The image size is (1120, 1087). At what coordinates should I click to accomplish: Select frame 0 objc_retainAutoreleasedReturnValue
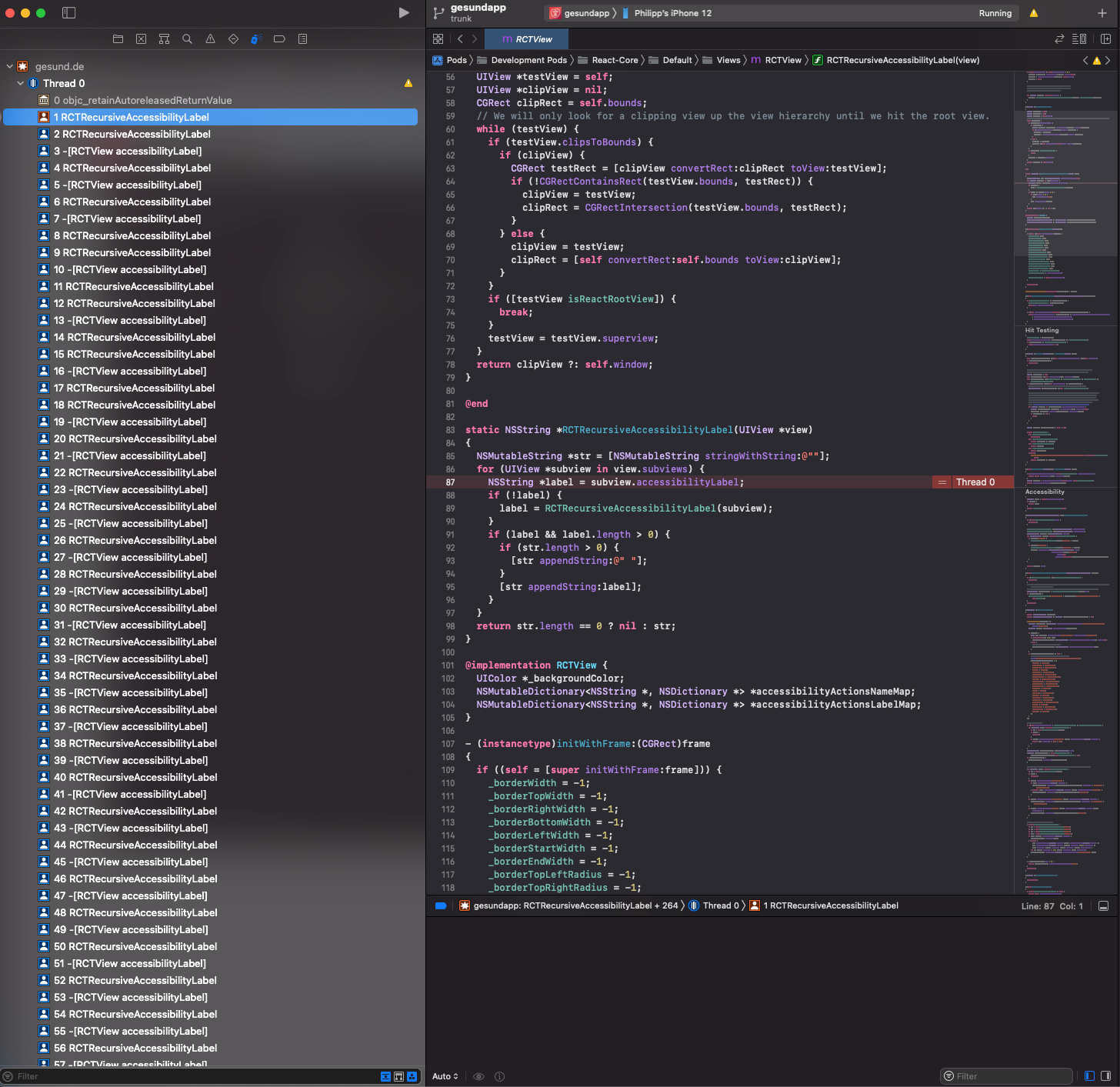pos(211,100)
